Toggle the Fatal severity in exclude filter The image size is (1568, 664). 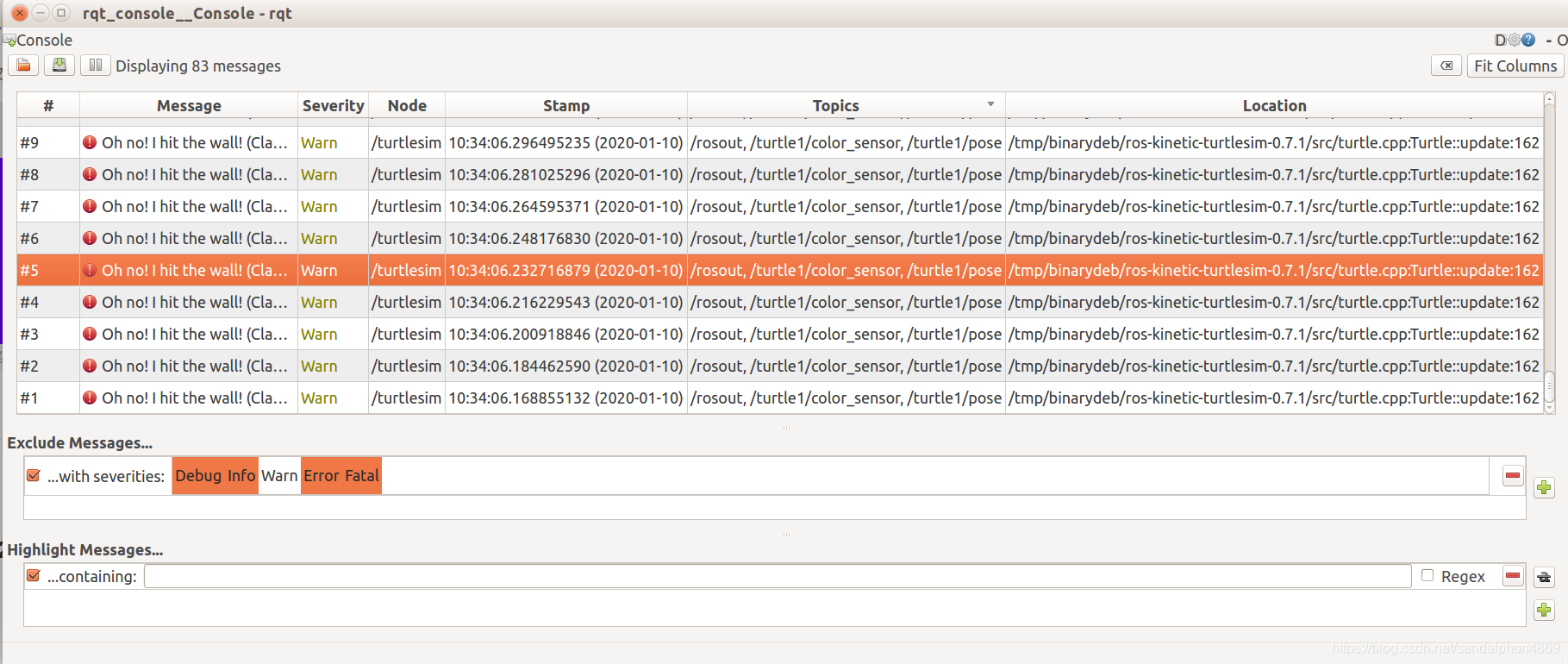click(362, 475)
